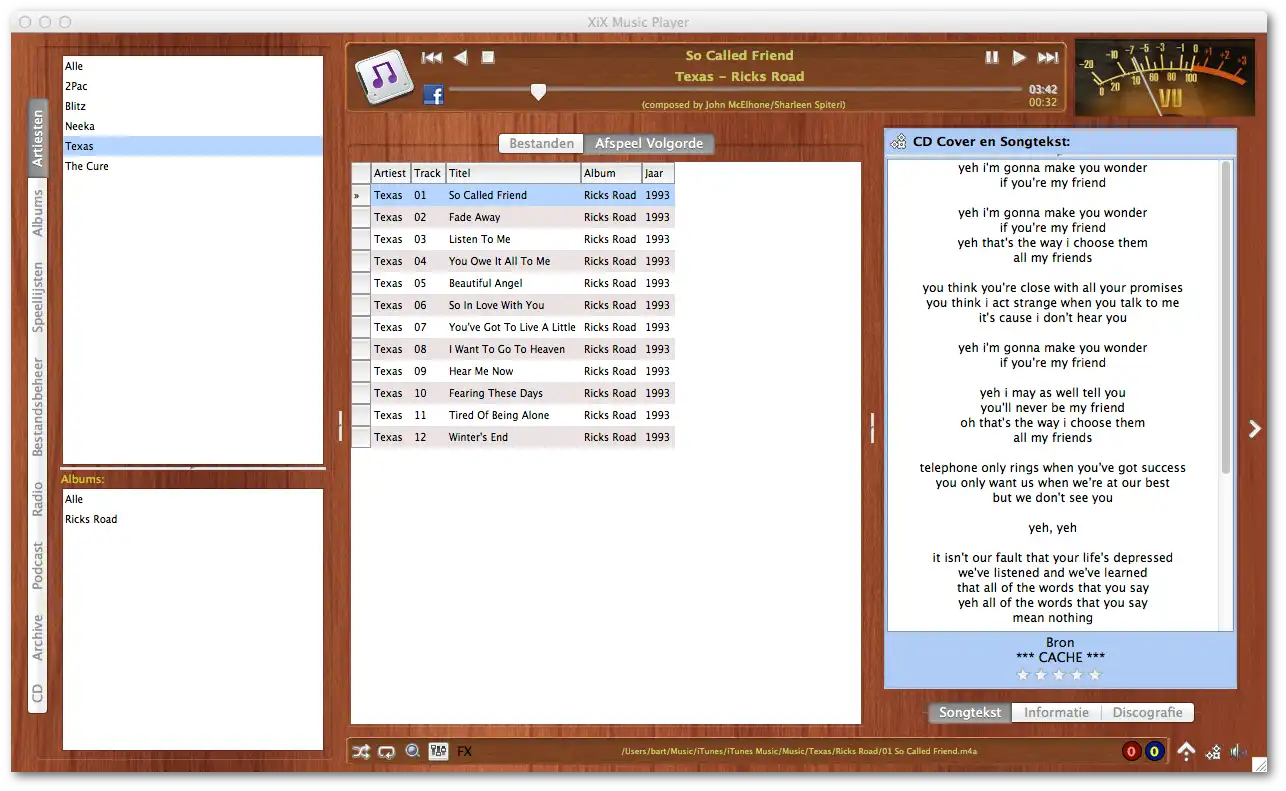Select the track Listen To Me
The height and width of the screenshot is (791, 1286).
click(513, 239)
